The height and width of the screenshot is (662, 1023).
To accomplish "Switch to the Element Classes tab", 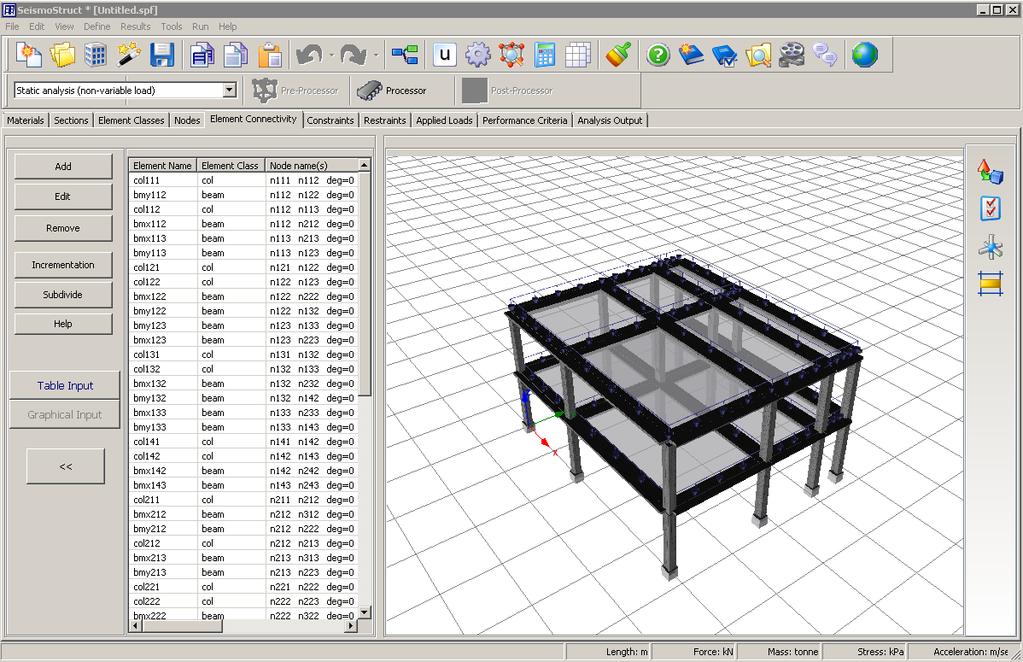I will (x=131, y=120).
